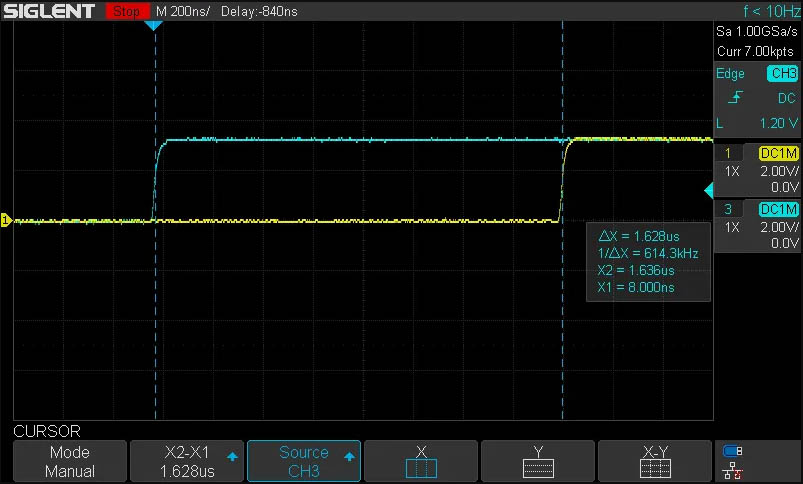Click the Sa 1.00GSa/s sample rate text
Viewport: 803px width, 484px height.
coord(757,31)
